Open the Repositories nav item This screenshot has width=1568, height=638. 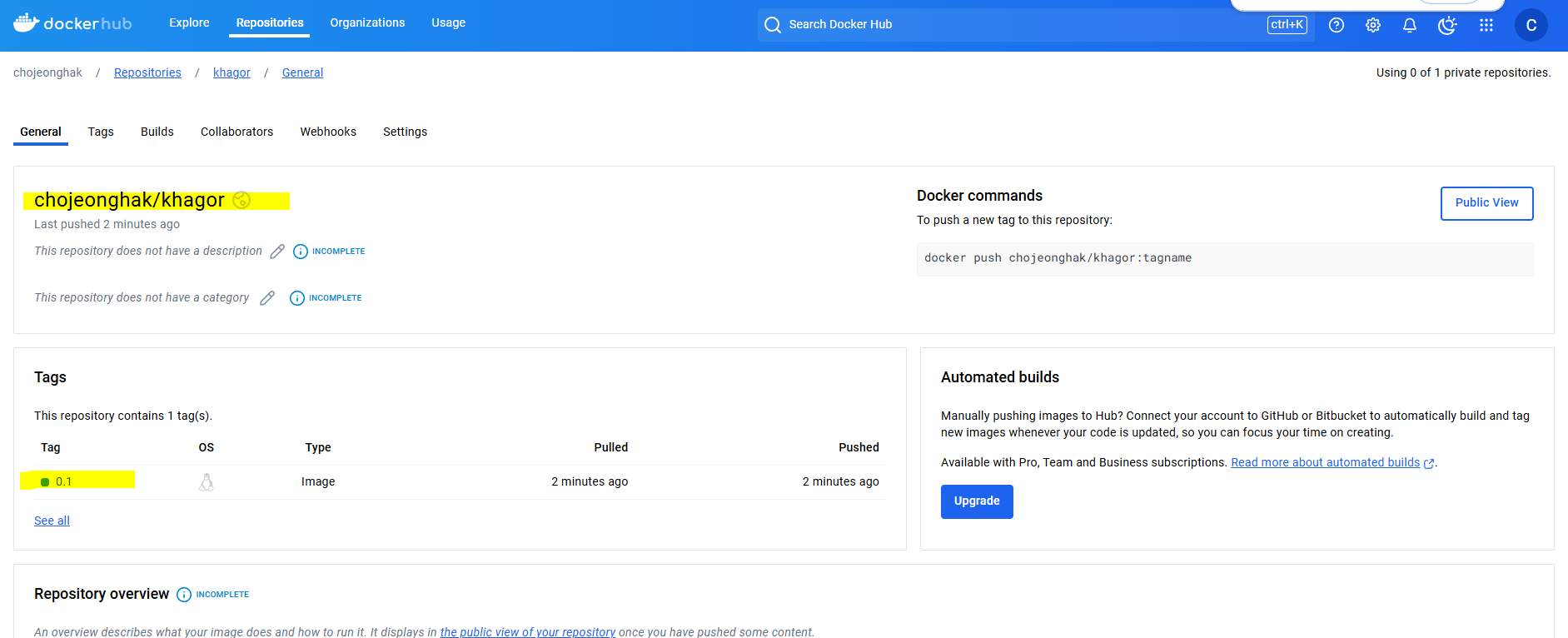(x=270, y=23)
